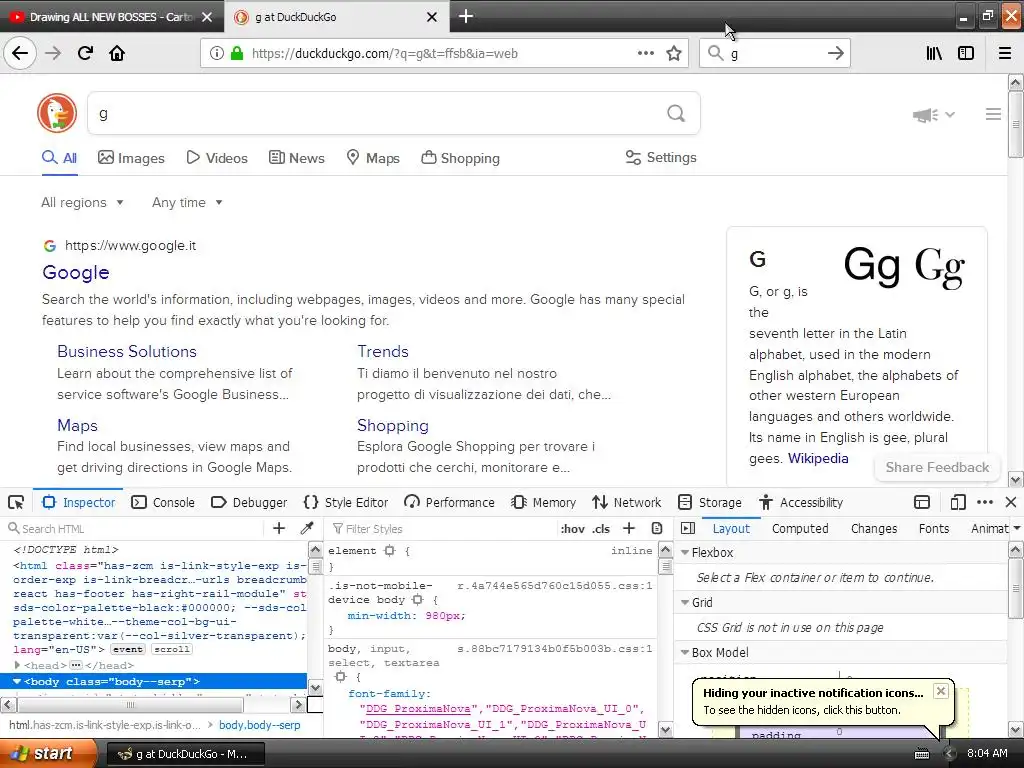Open the Firefox hamburger menu
The image size is (1024, 768).
(1004, 54)
